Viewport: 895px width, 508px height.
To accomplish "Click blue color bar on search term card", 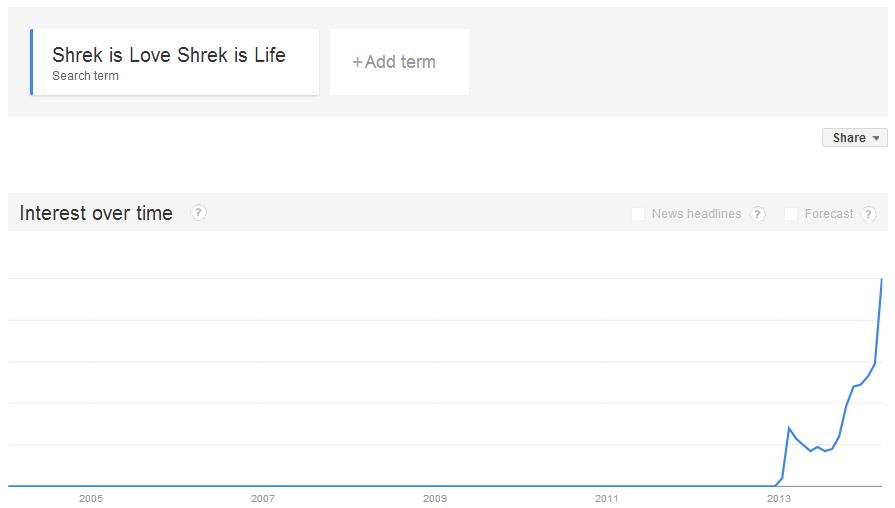I will coord(32,62).
